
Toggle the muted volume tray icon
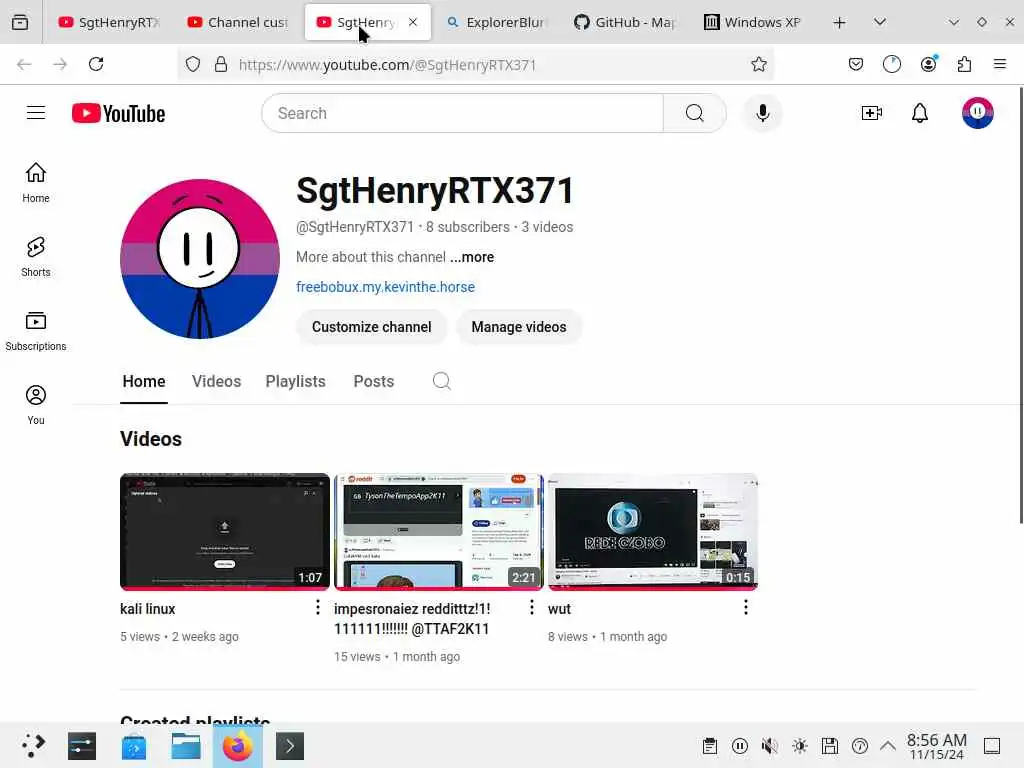coord(769,746)
